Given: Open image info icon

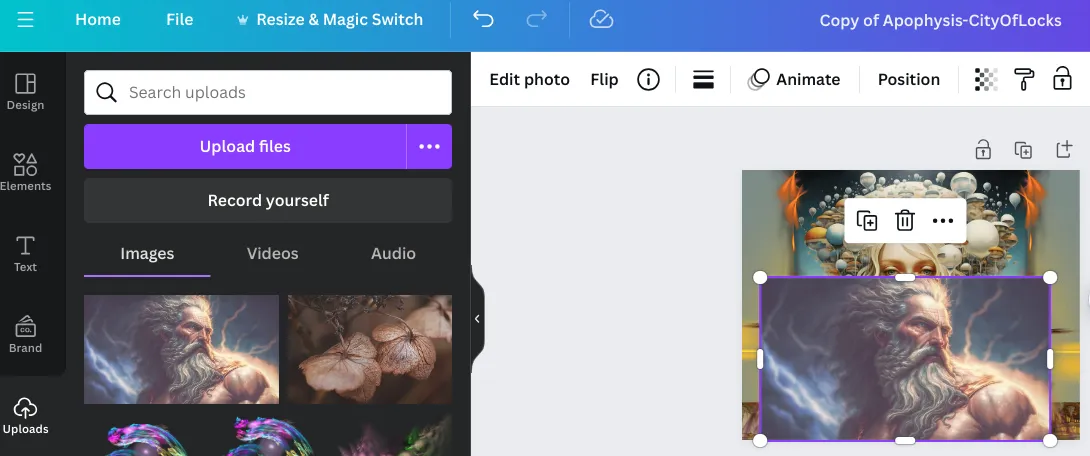Looking at the screenshot, I should [x=648, y=79].
